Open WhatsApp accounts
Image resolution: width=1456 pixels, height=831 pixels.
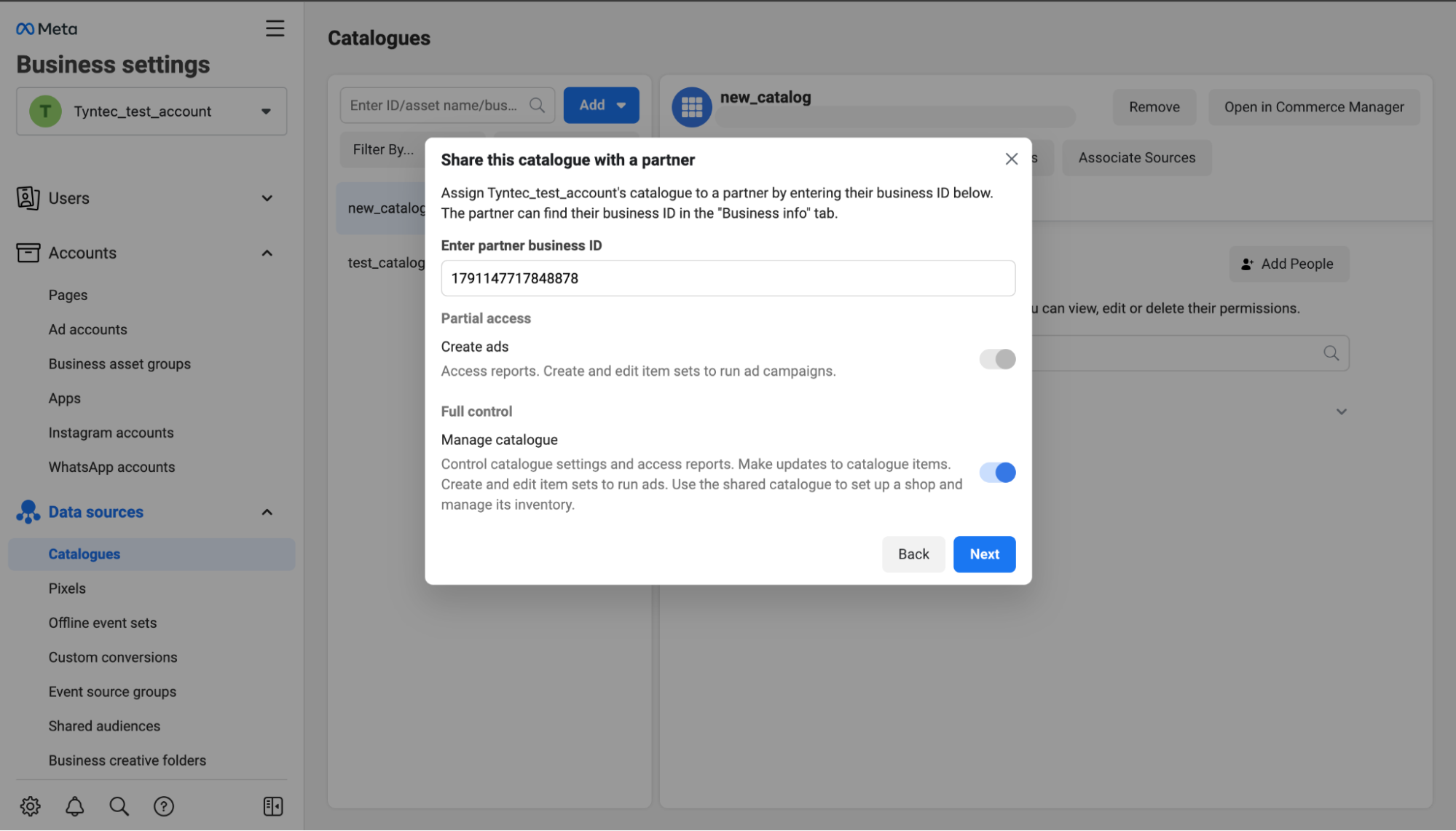111,467
